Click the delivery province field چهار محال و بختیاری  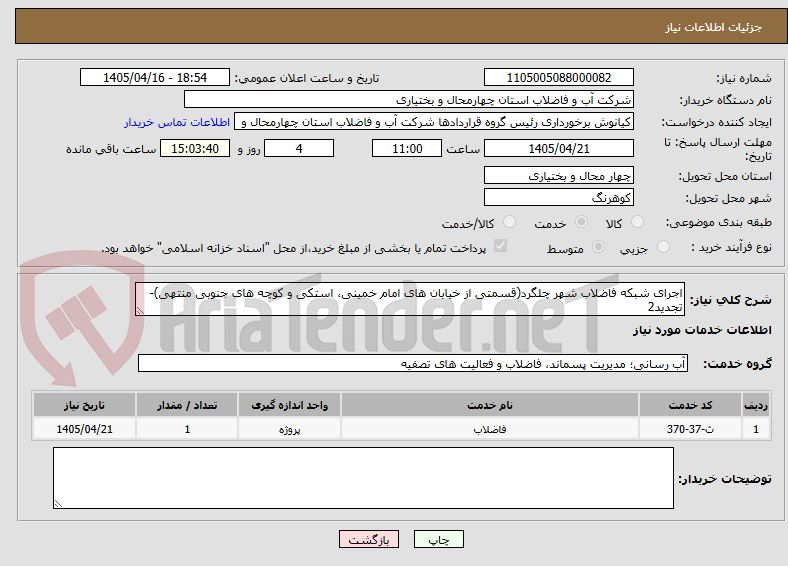click(x=558, y=175)
